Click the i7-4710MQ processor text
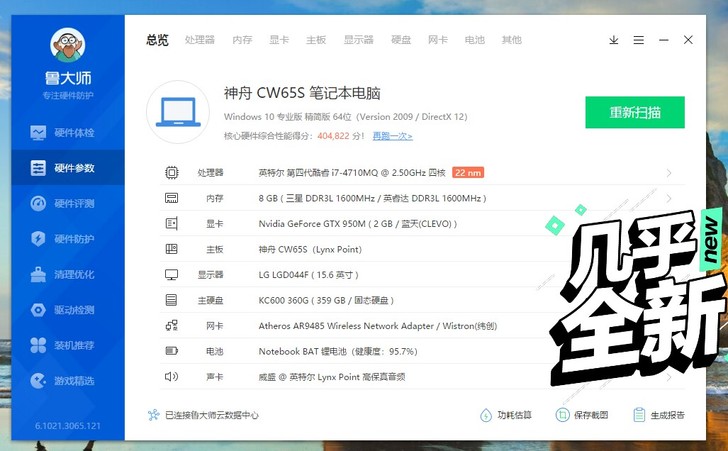Viewport: 728px width, 451px height. click(x=352, y=173)
